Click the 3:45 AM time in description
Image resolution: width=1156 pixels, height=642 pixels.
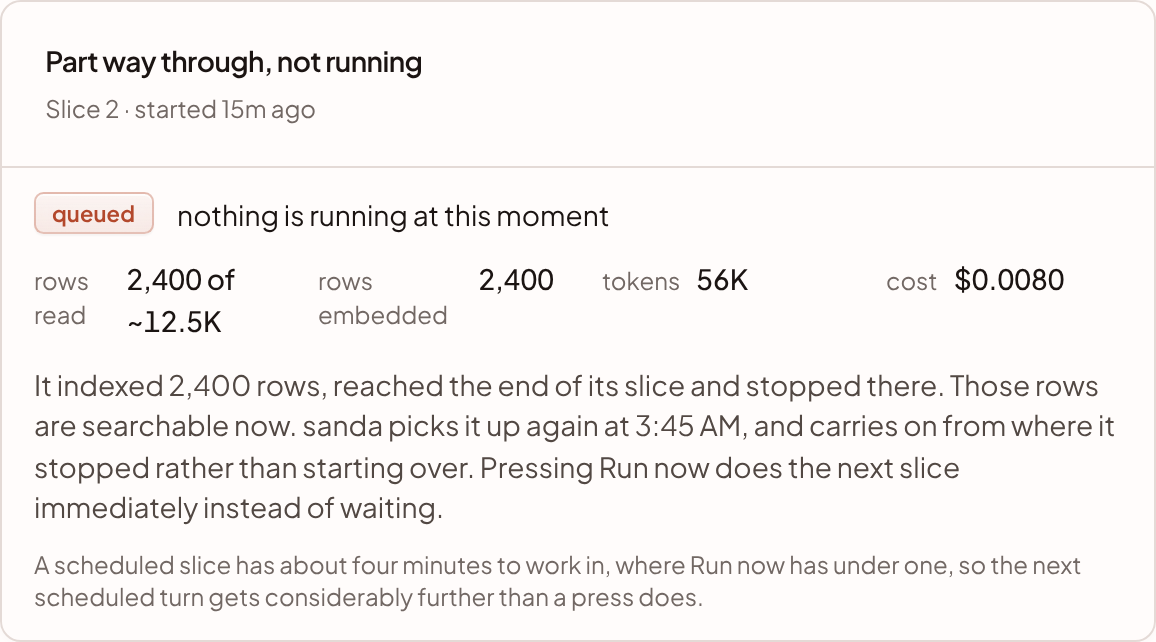(x=687, y=427)
